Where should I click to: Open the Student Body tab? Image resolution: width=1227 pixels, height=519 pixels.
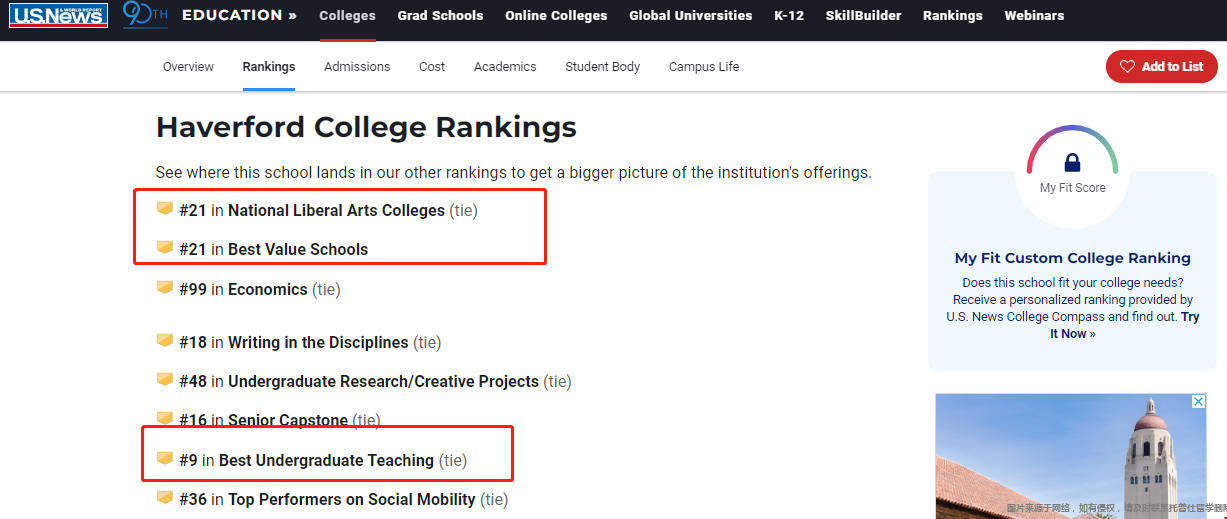coord(602,67)
